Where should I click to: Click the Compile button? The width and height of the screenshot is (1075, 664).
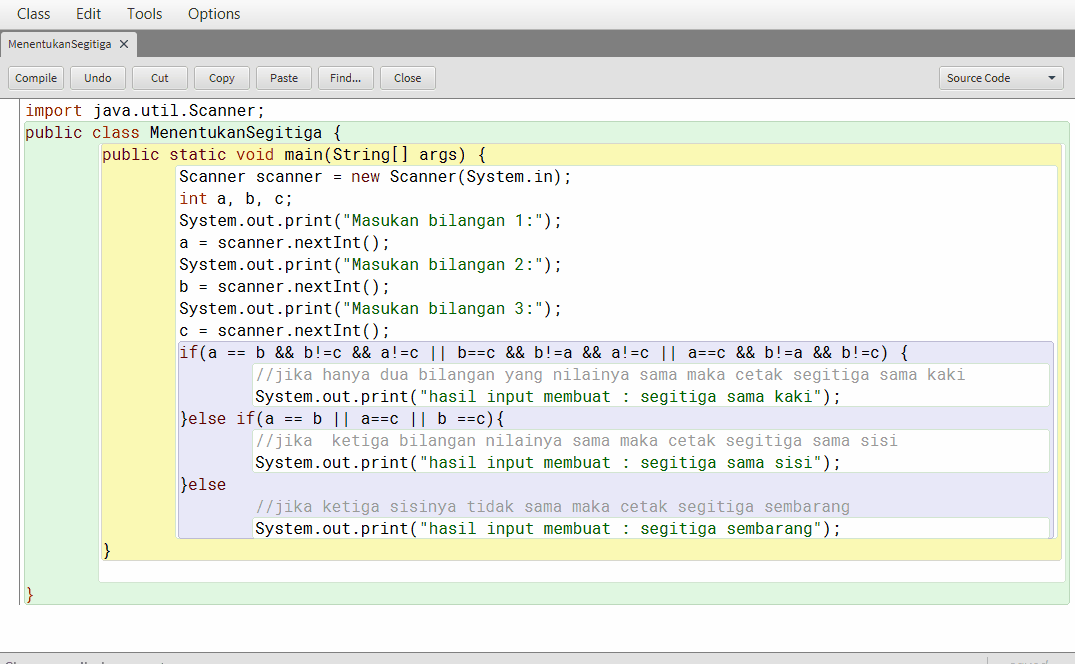coord(36,78)
